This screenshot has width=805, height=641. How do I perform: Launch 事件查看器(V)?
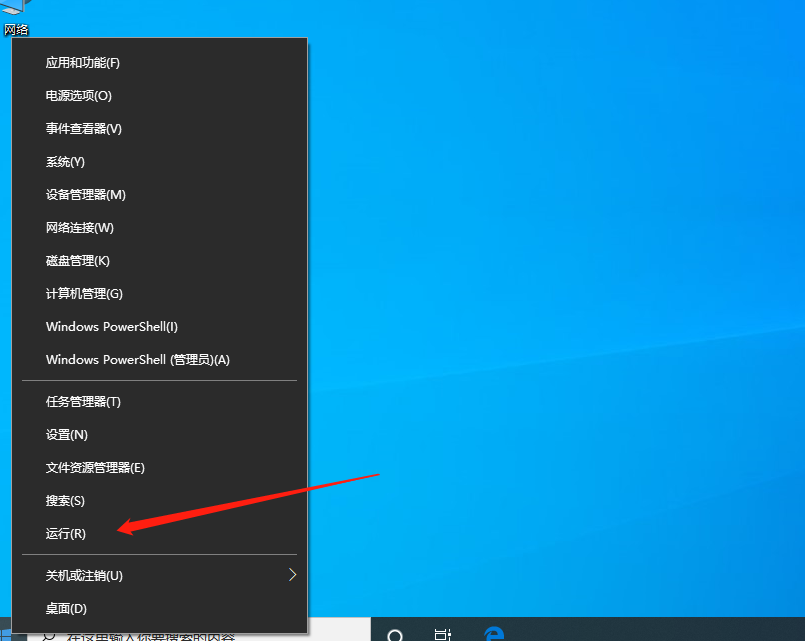[x=84, y=129]
